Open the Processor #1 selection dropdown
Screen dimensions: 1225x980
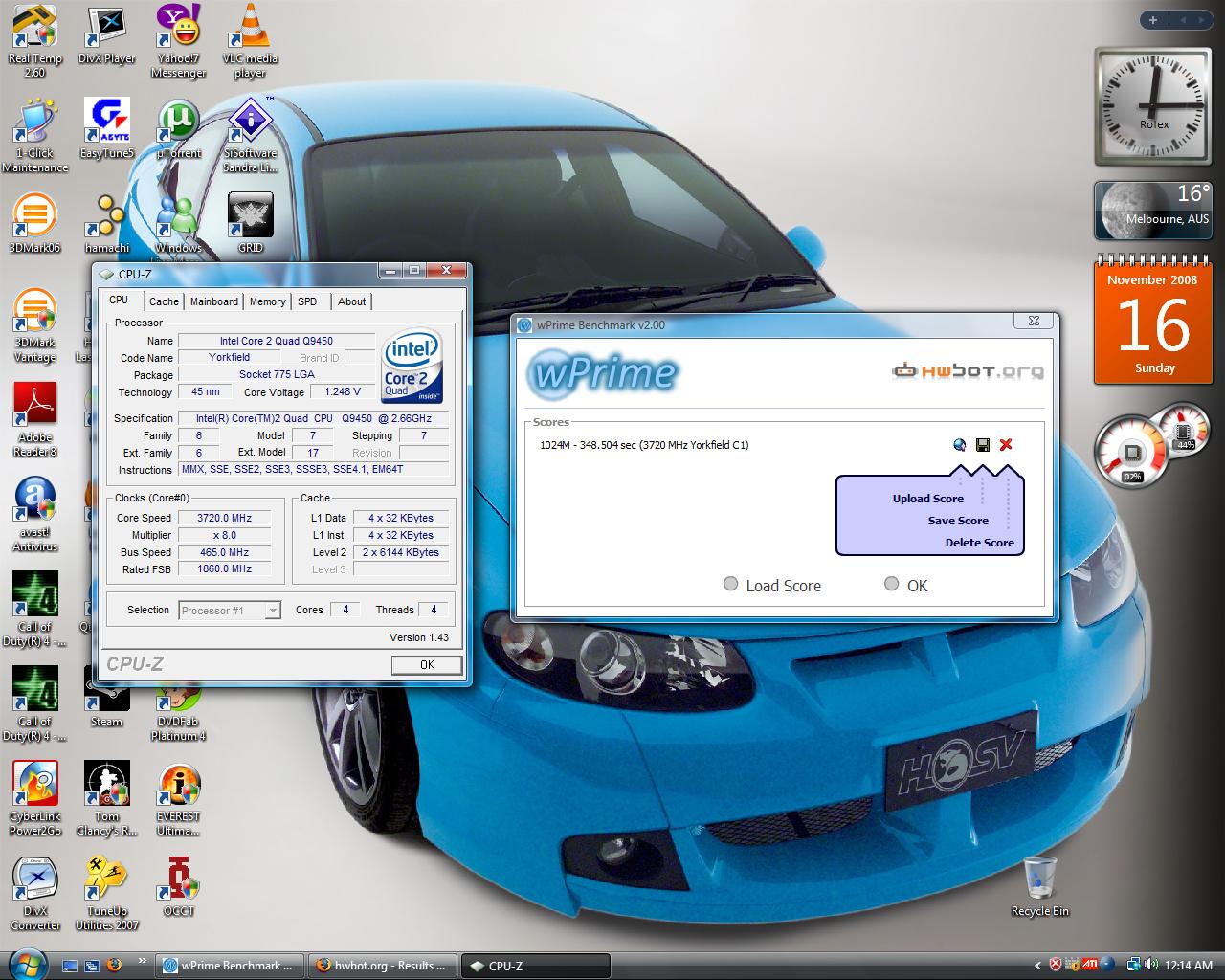(x=230, y=611)
